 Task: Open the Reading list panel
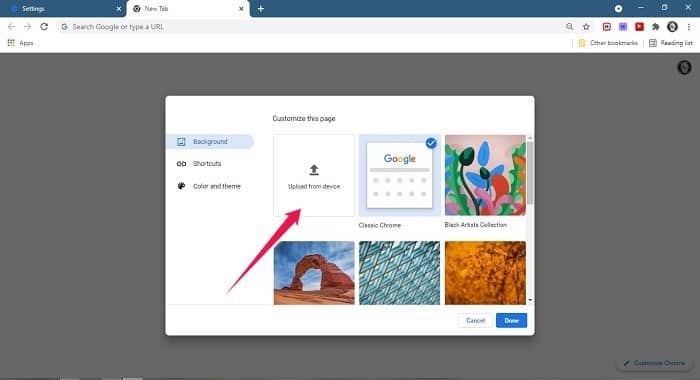(x=671, y=43)
